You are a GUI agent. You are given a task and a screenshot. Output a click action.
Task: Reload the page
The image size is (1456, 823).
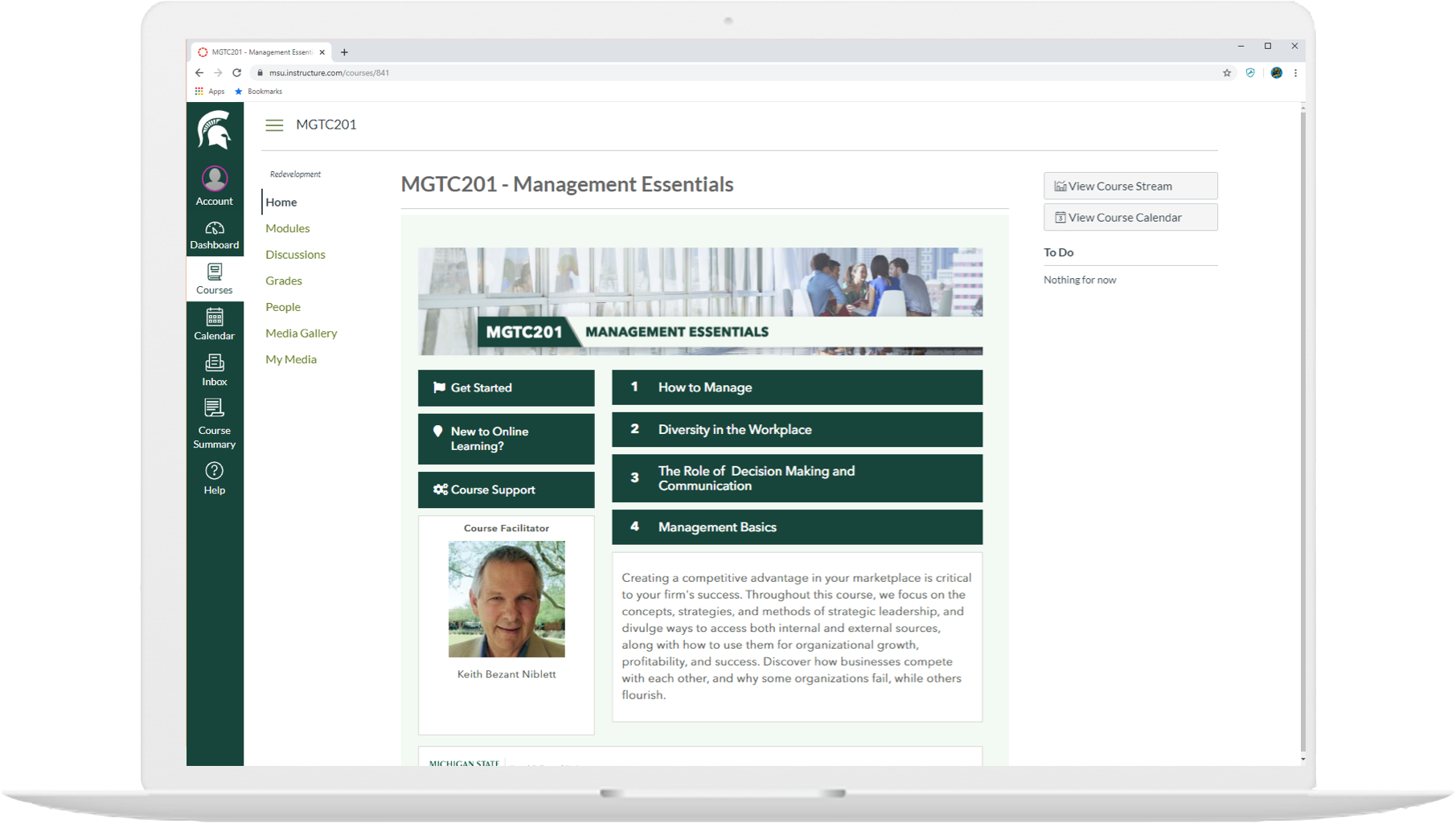[x=236, y=72]
